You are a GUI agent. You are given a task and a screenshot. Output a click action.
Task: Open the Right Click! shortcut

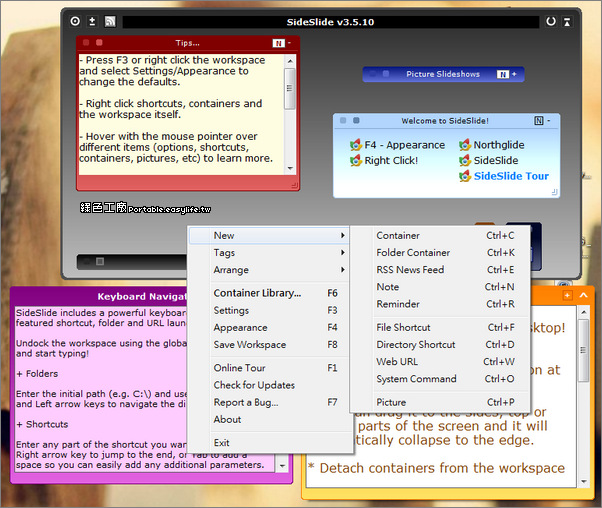pyautogui.click(x=384, y=161)
